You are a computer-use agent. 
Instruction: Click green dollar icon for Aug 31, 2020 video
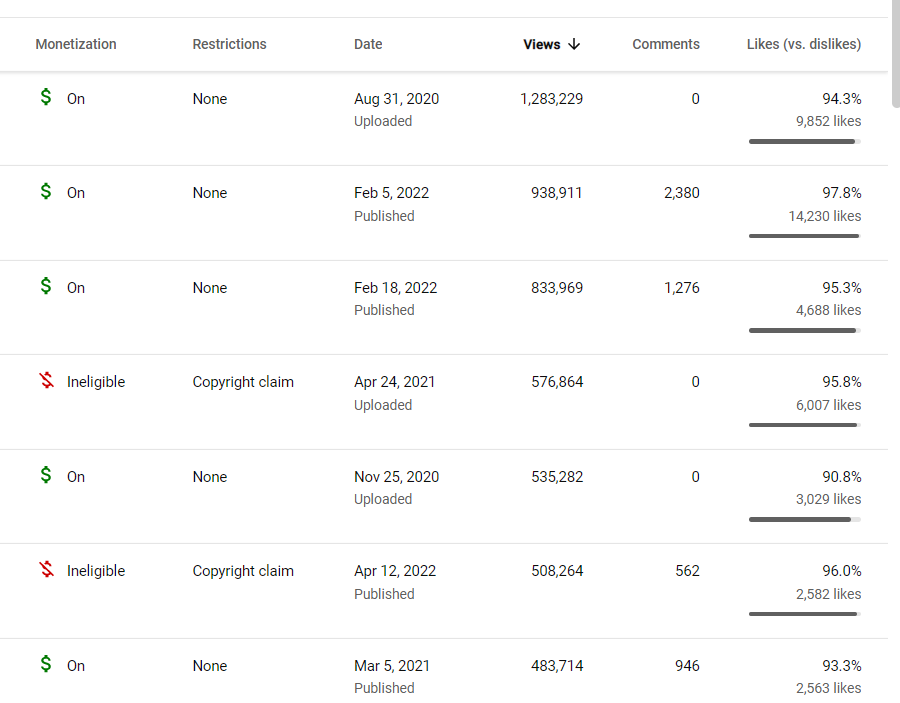click(x=46, y=97)
